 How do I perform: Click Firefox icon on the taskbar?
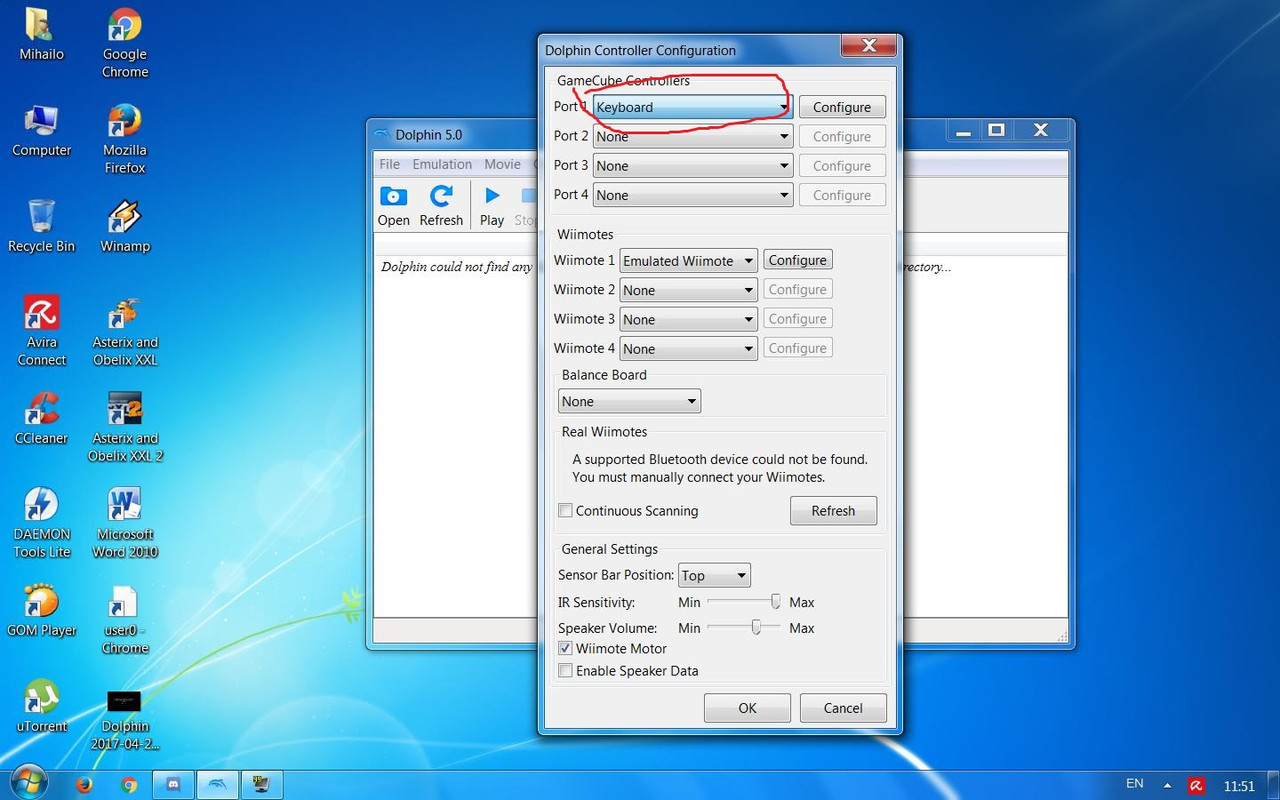pos(84,785)
